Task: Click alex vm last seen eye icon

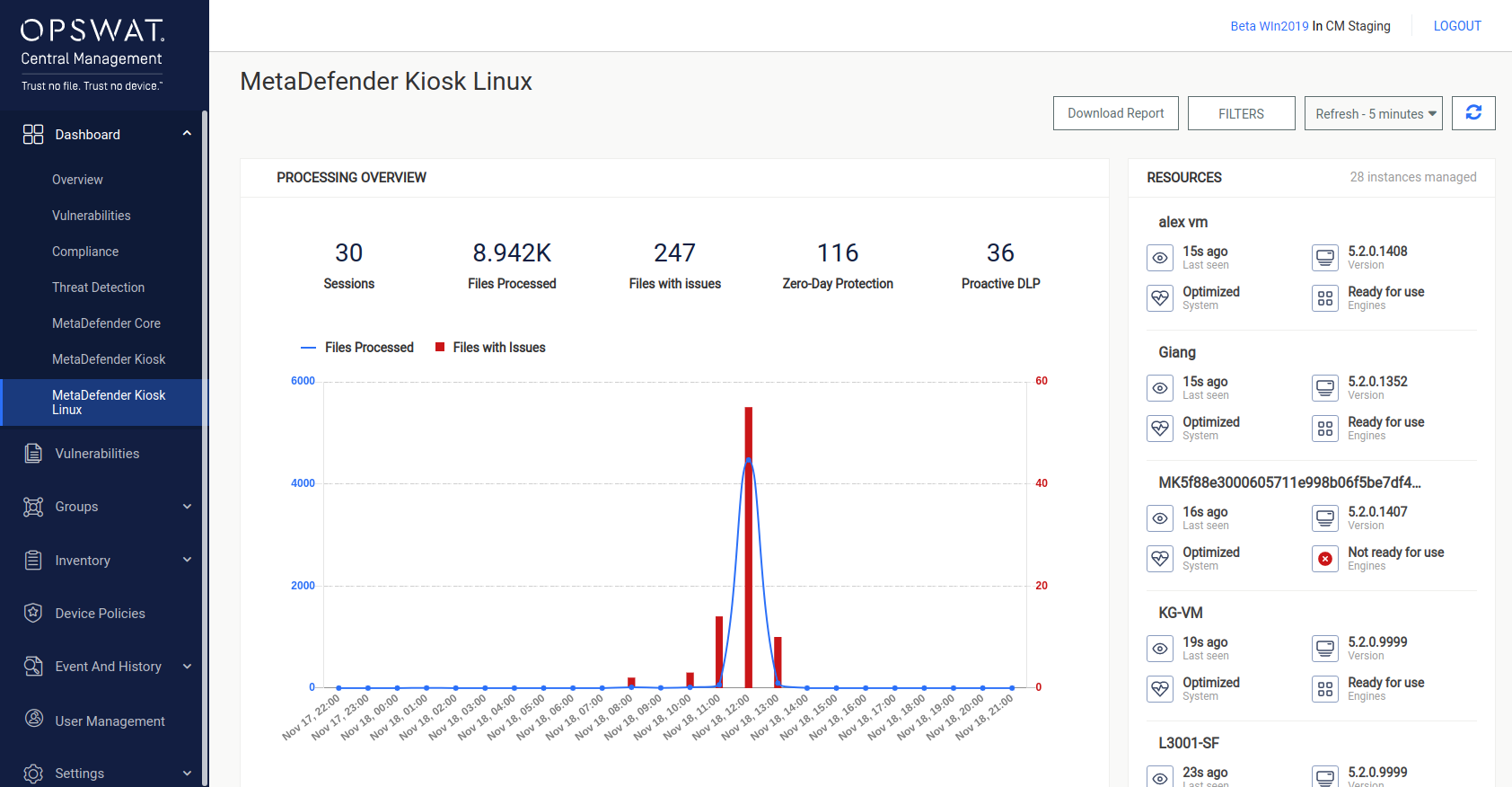Action: click(1160, 258)
